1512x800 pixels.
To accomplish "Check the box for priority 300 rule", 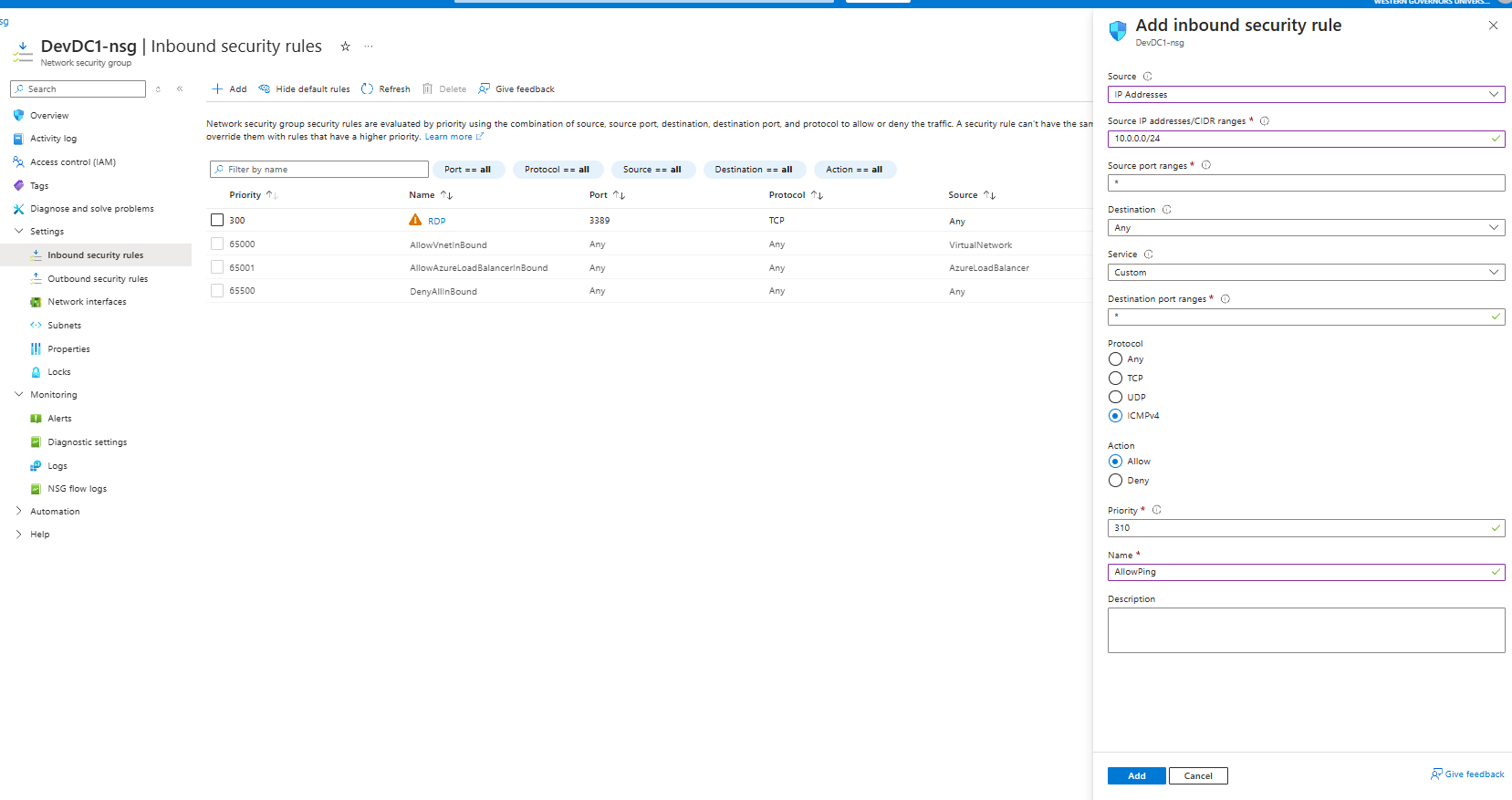I will (217, 220).
